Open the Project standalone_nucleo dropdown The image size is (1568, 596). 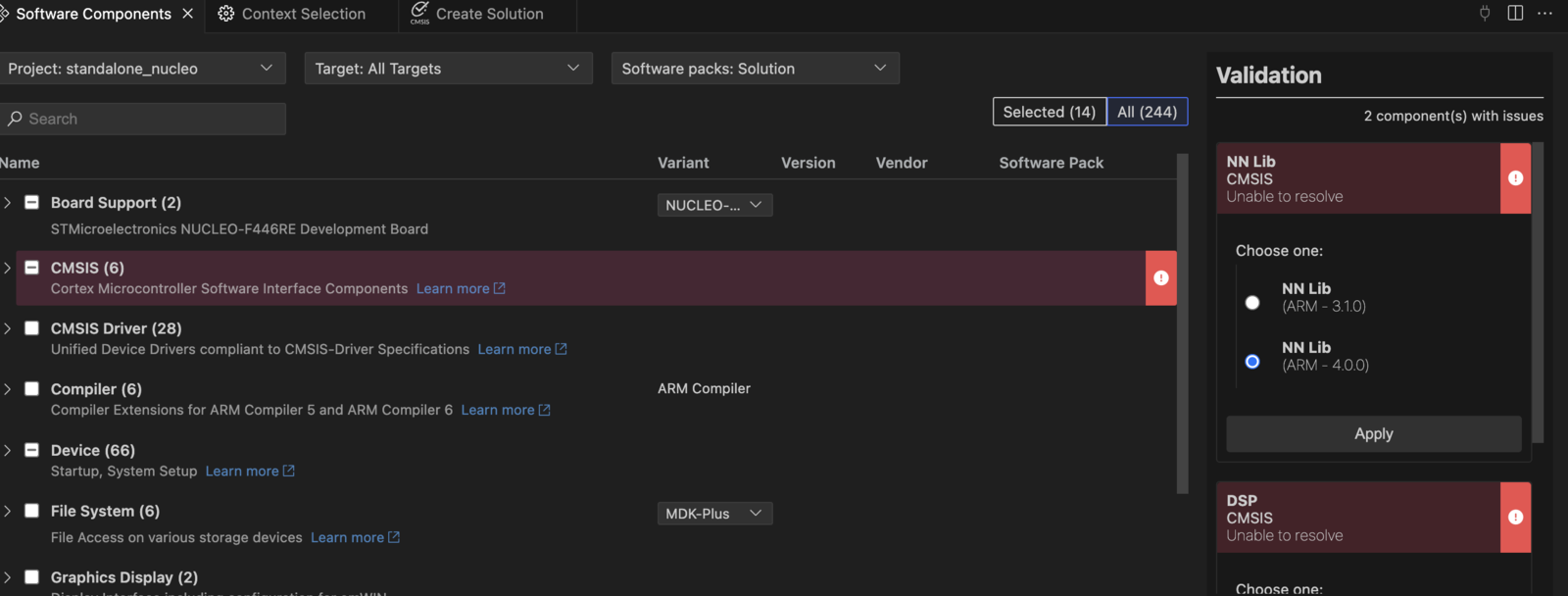(x=143, y=69)
